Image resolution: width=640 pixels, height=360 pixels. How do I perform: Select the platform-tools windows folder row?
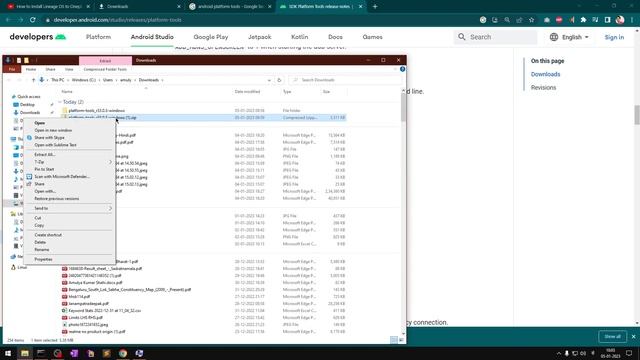pos(204,111)
